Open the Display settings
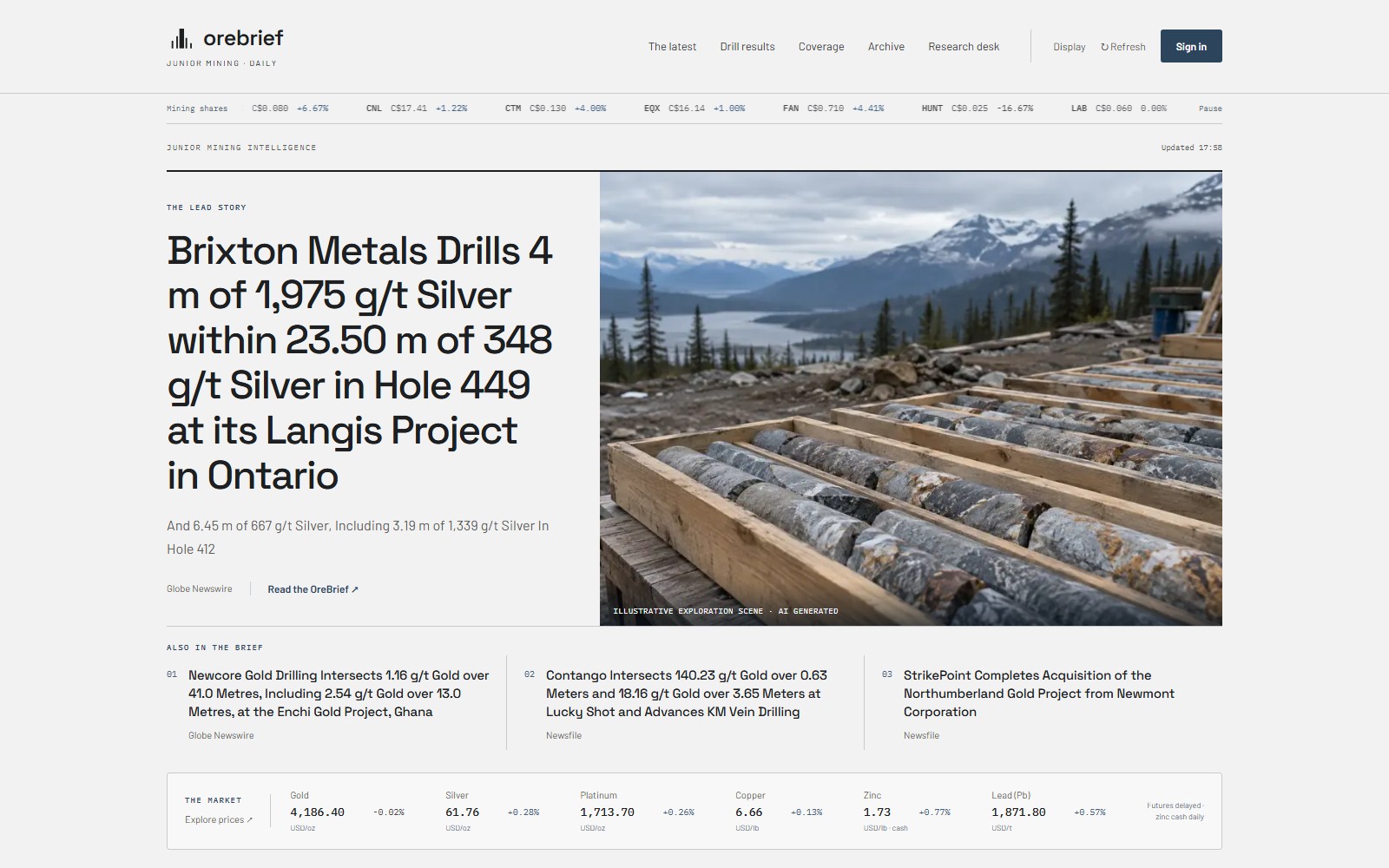Screen dimensions: 1389x868 [x=1070, y=47]
